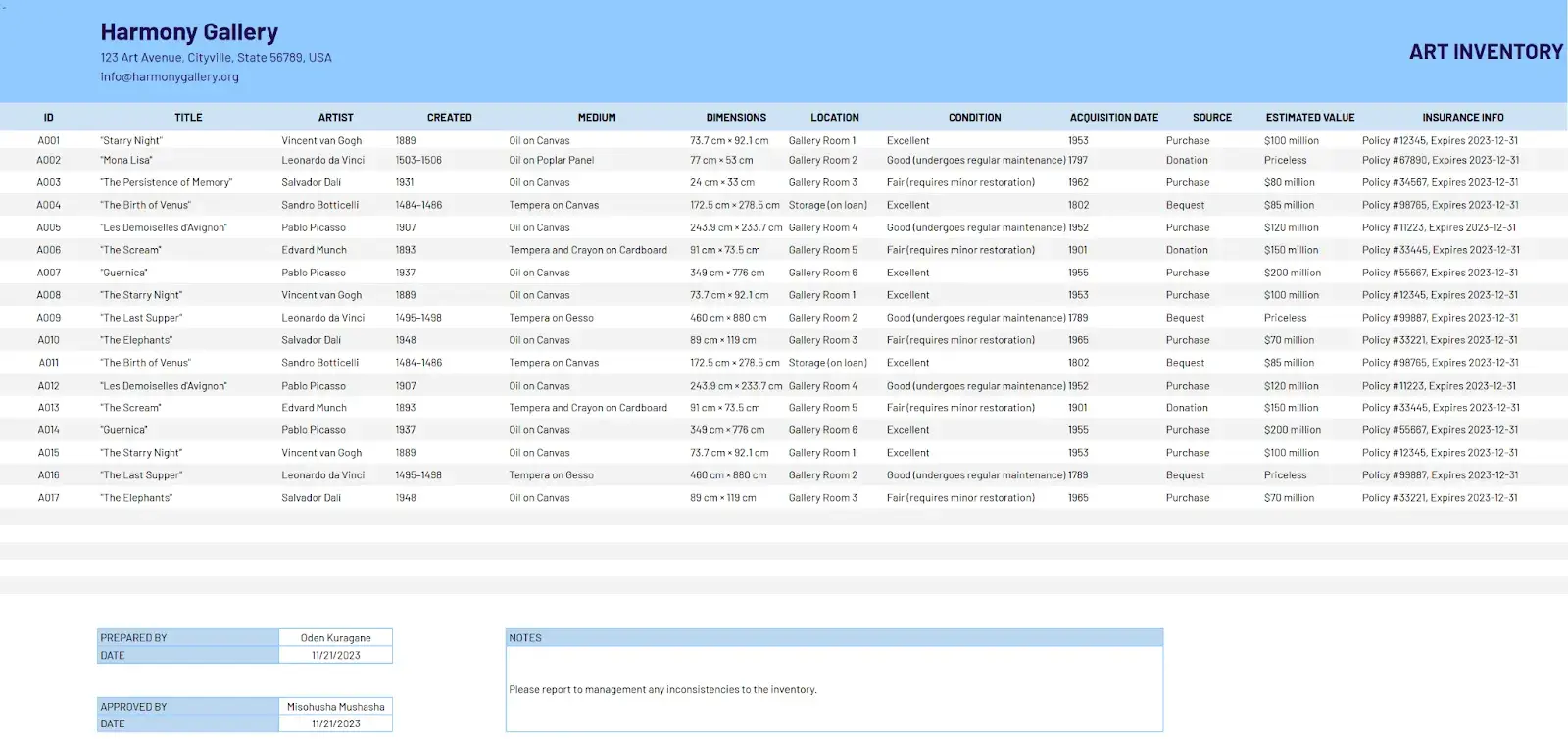The image size is (1568, 748).
Task: Click the CONDITION column header
Action: 974,118
